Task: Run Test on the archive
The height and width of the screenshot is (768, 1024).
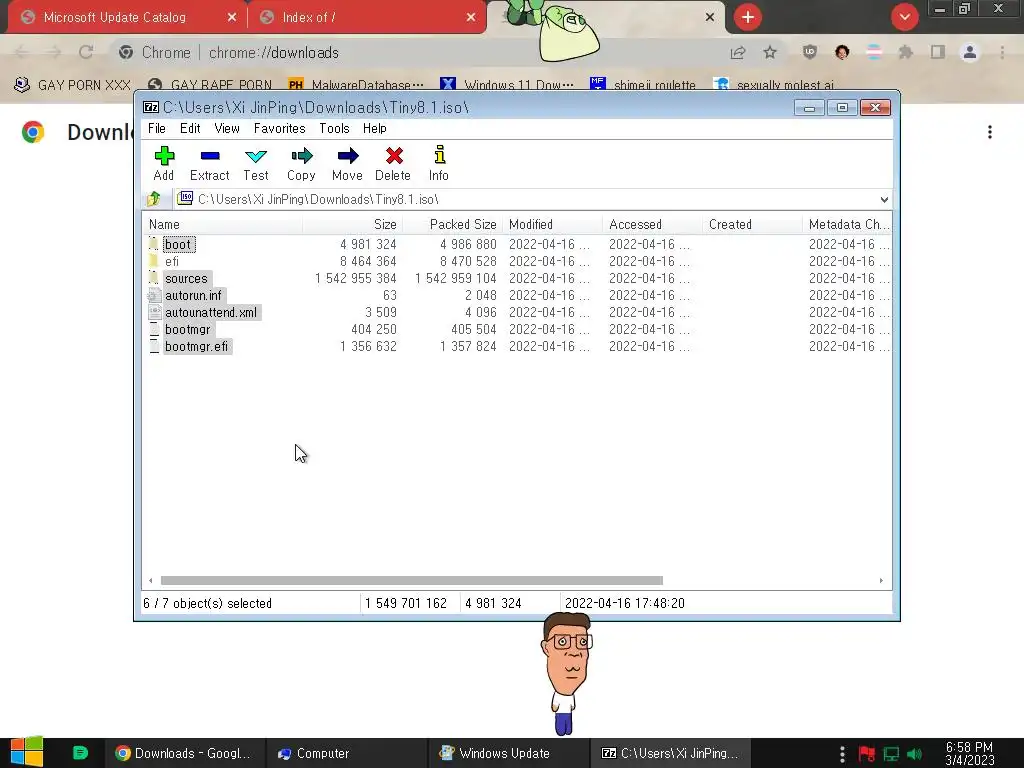Action: coord(255,163)
